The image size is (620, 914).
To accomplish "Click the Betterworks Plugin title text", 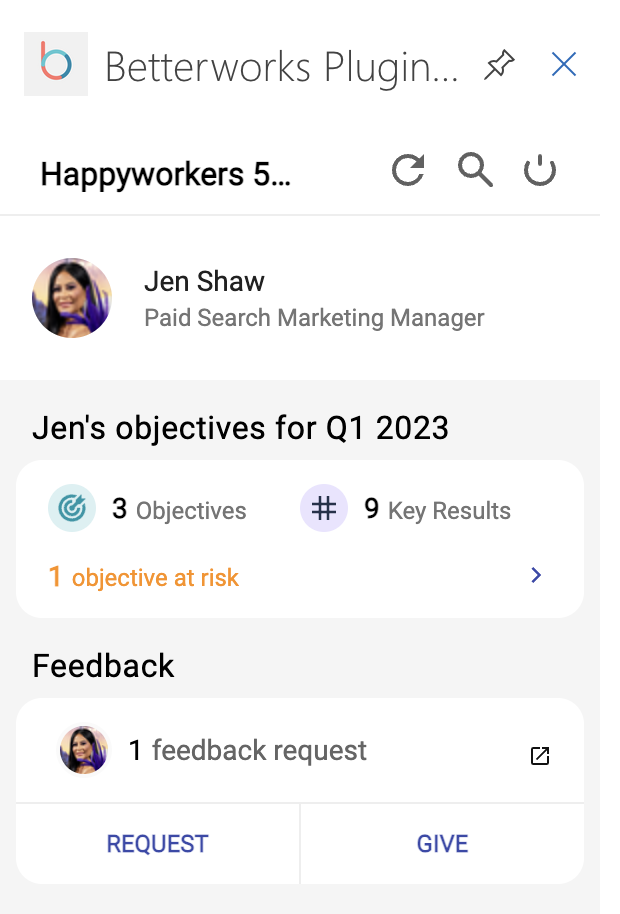I will pos(282,67).
